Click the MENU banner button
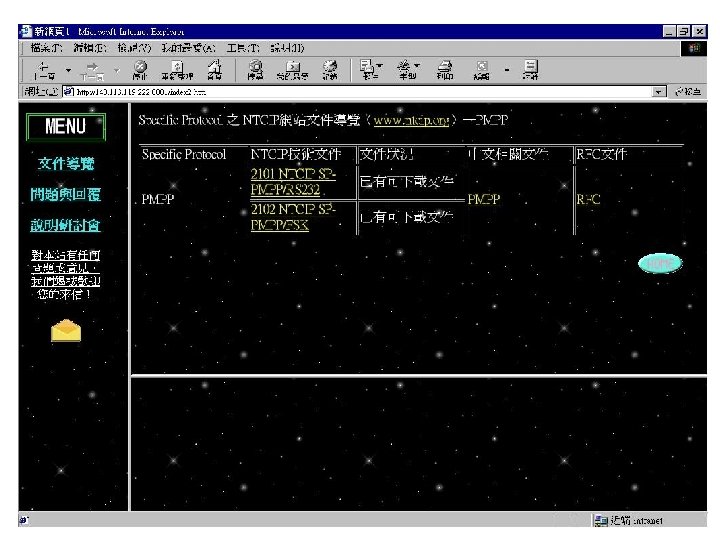Viewport: 720px width, 540px height. (66, 126)
